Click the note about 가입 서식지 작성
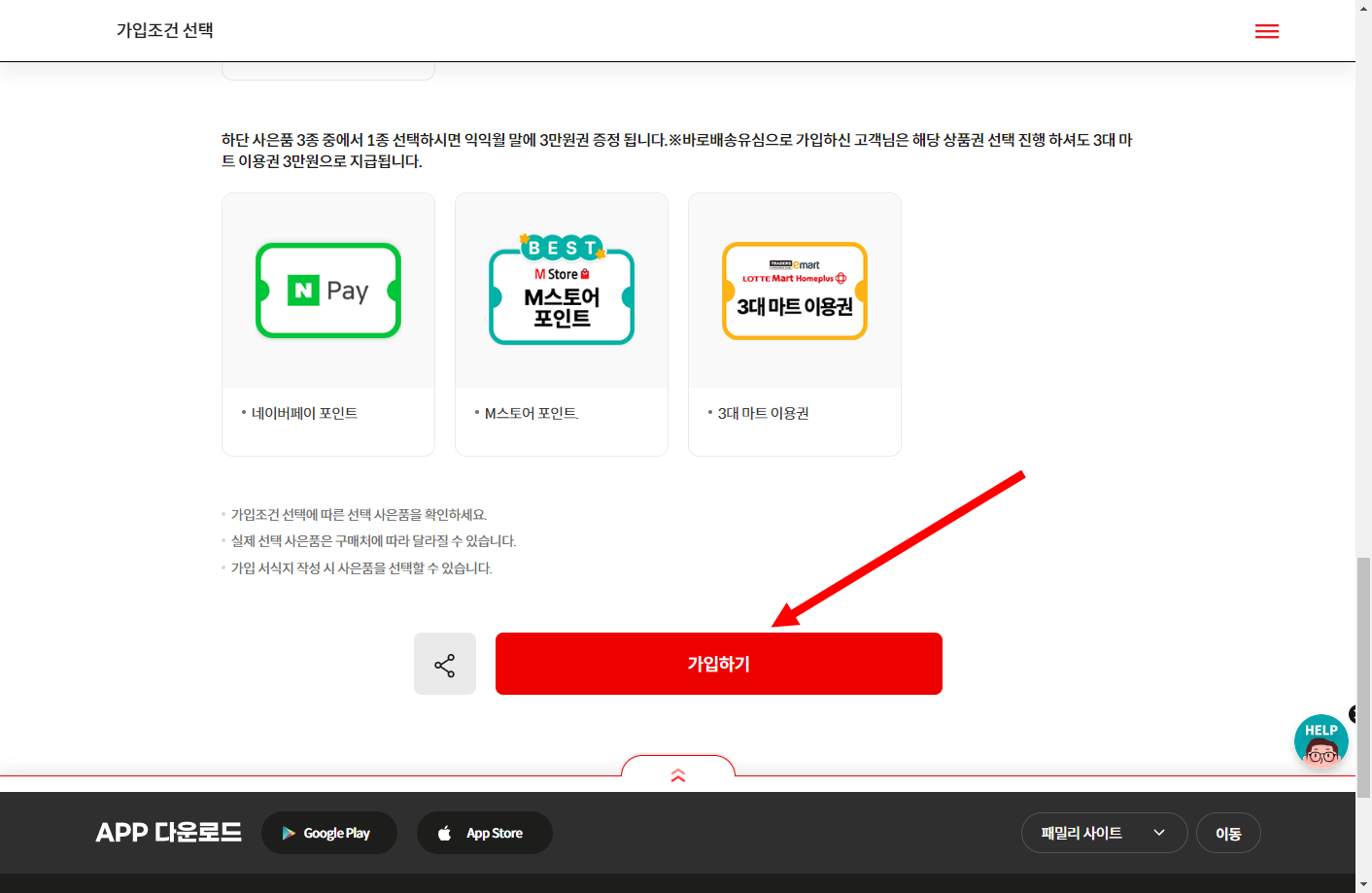1372x893 pixels. 361,568
